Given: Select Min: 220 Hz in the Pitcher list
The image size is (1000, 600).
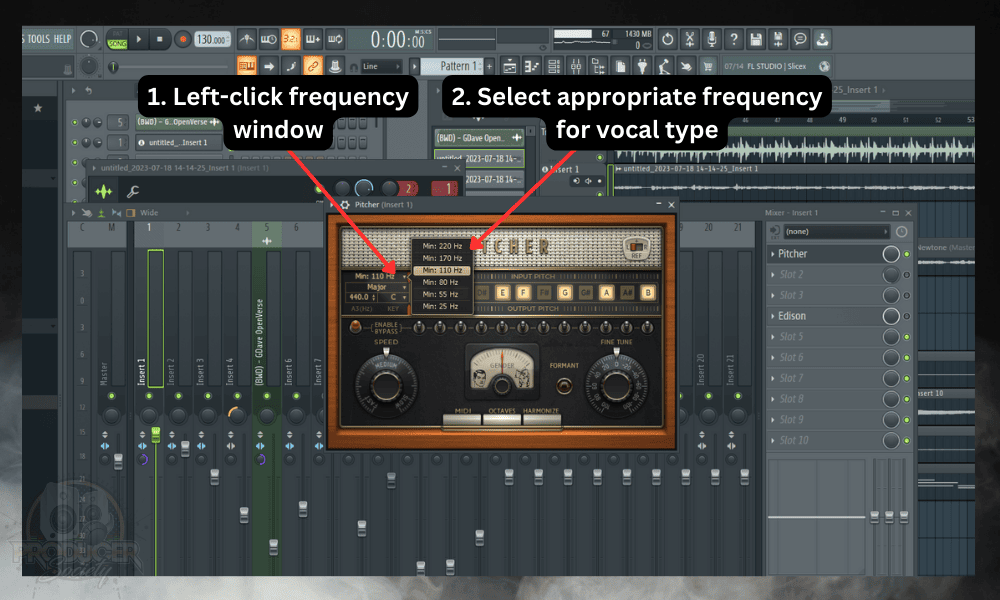Looking at the screenshot, I should (442, 246).
